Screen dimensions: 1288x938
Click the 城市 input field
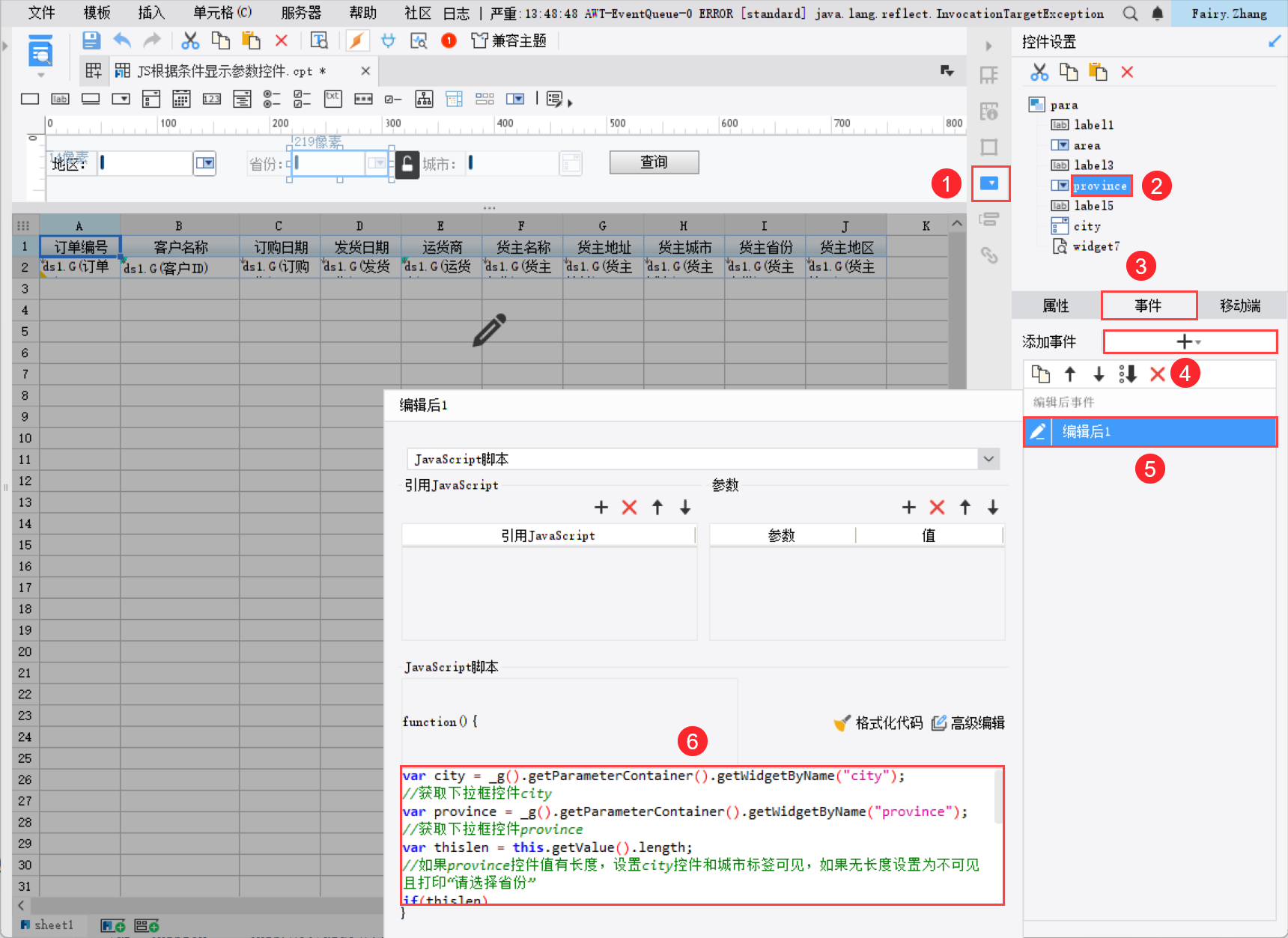[x=513, y=162]
